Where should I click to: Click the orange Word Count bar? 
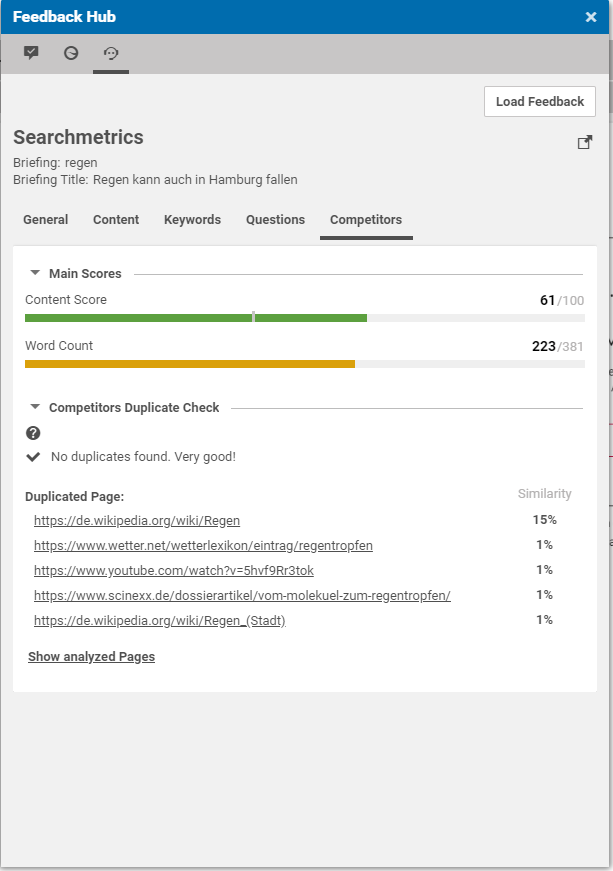(x=190, y=364)
